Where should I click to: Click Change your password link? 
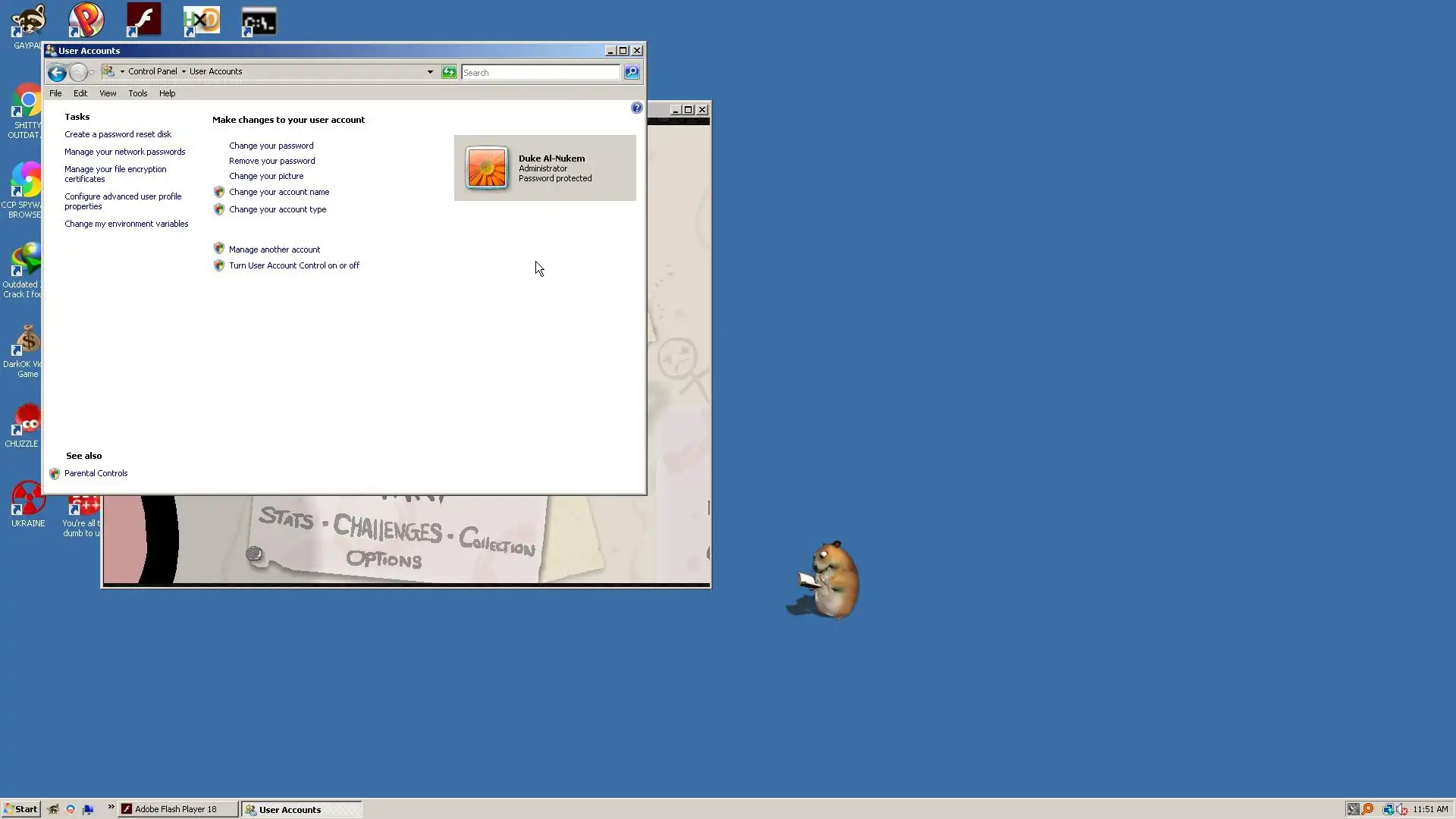[x=271, y=146]
